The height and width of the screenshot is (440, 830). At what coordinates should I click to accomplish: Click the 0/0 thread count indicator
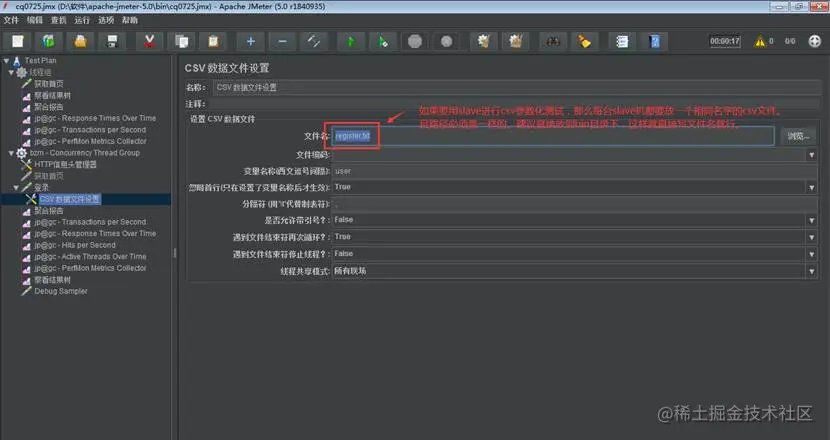pyautogui.click(x=790, y=41)
